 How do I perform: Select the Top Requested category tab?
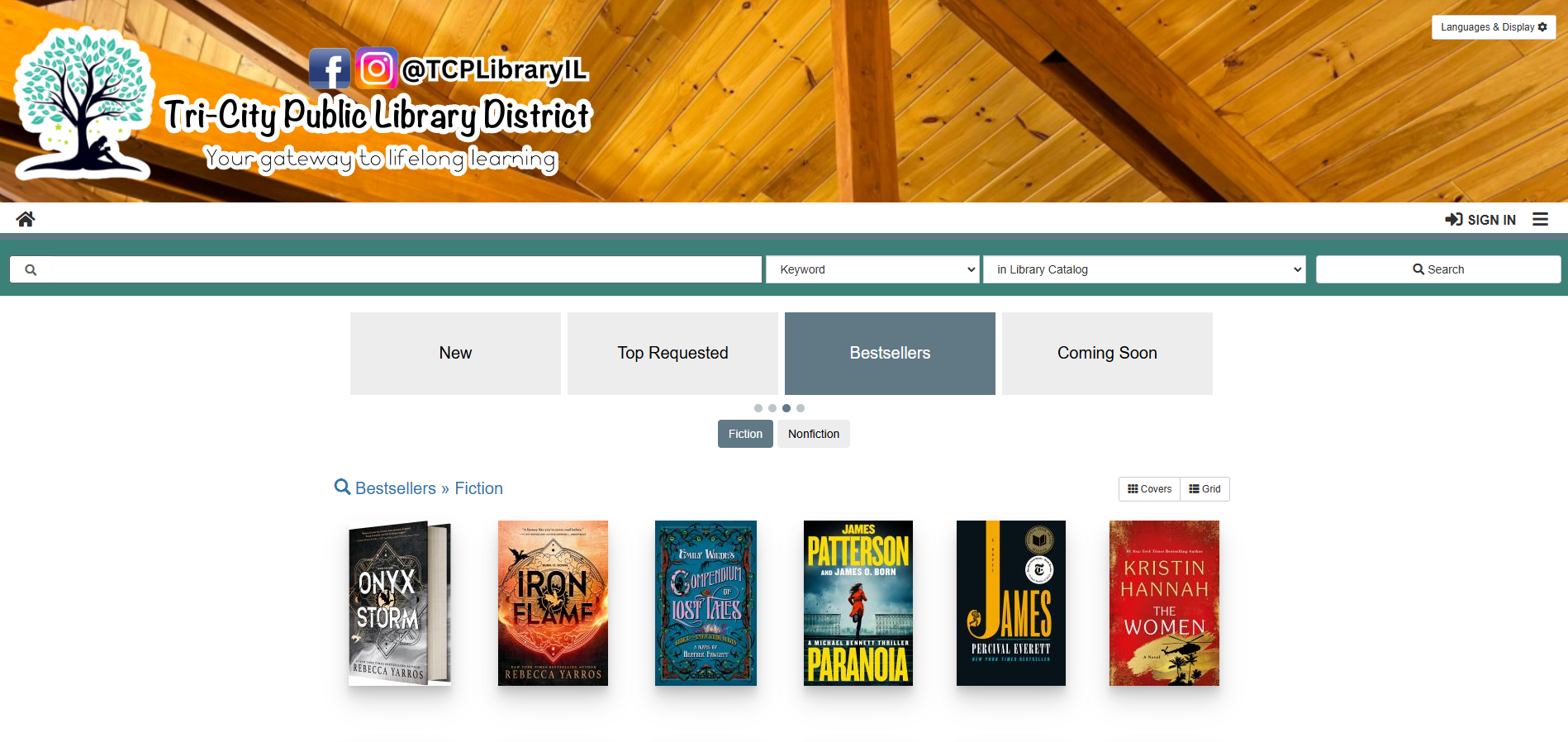click(x=672, y=354)
